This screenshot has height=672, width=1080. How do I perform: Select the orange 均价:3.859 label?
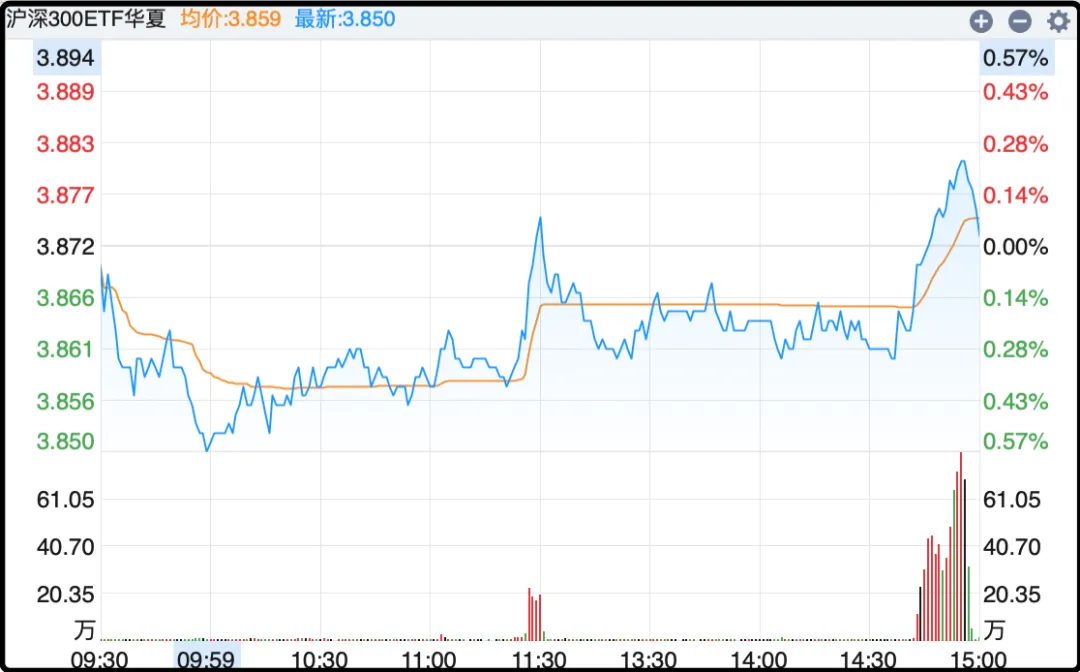click(x=230, y=19)
